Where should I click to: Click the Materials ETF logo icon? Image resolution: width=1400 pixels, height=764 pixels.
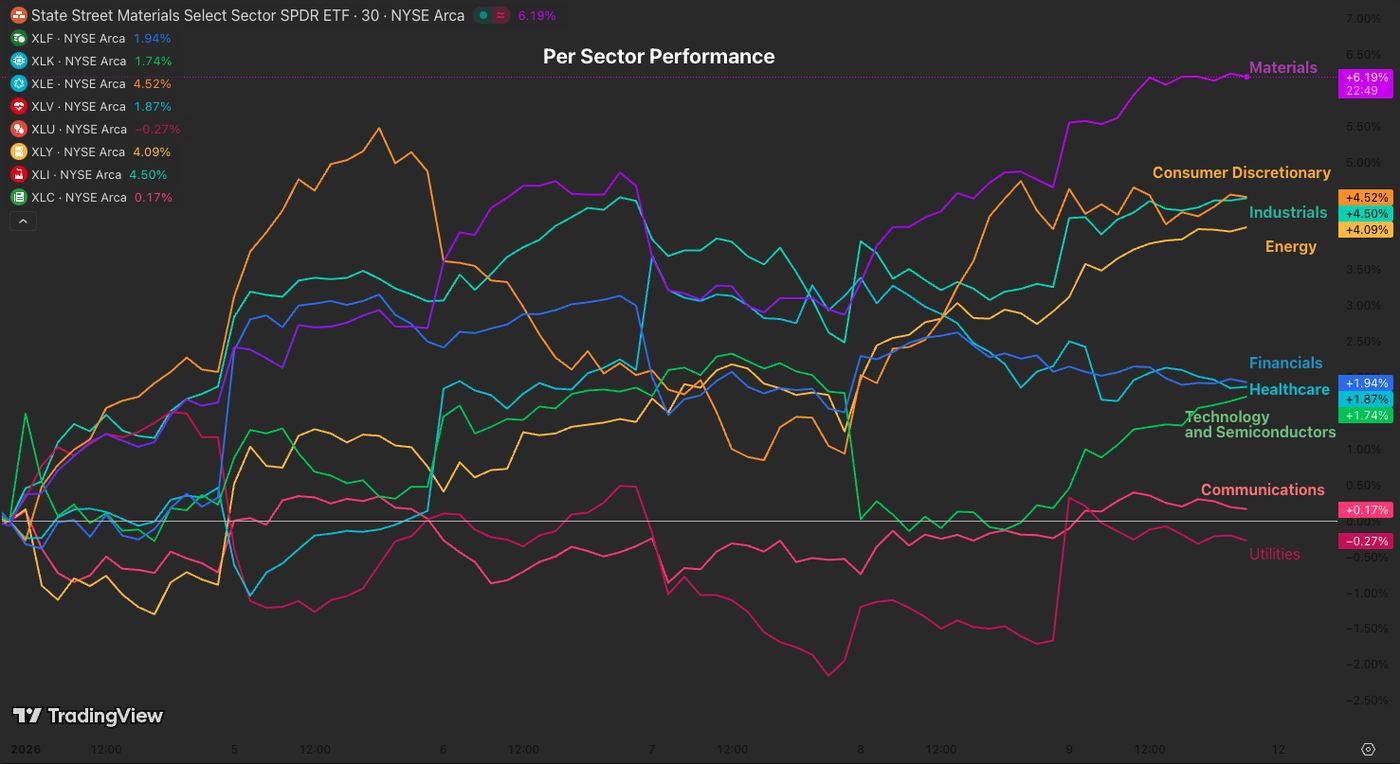point(18,15)
